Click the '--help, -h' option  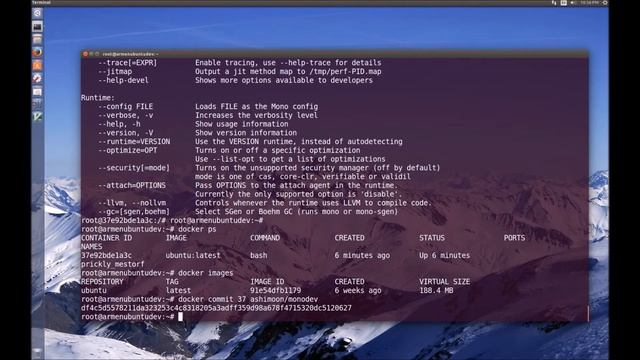pyautogui.click(x=119, y=124)
